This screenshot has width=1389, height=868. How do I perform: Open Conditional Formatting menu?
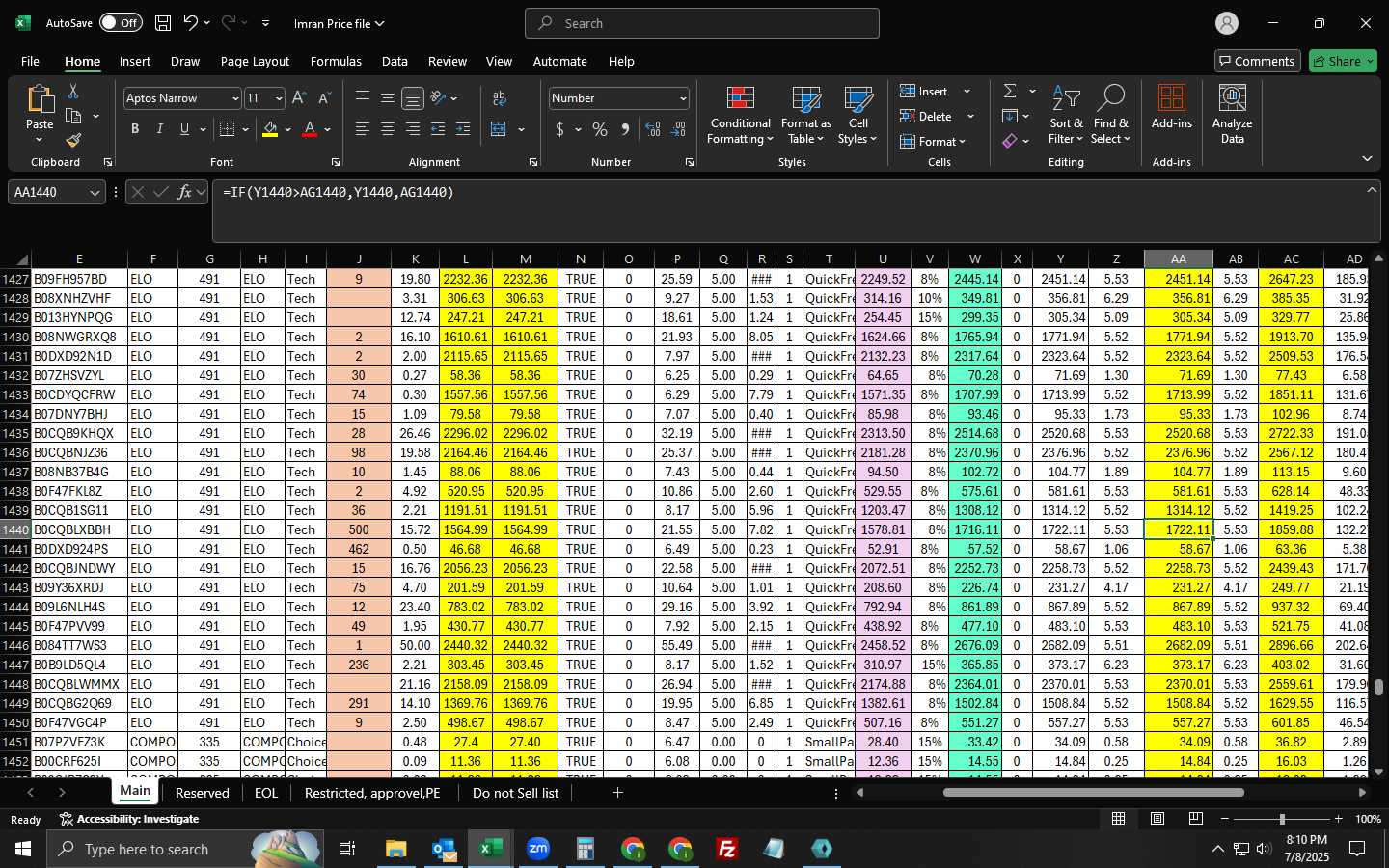pyautogui.click(x=740, y=116)
